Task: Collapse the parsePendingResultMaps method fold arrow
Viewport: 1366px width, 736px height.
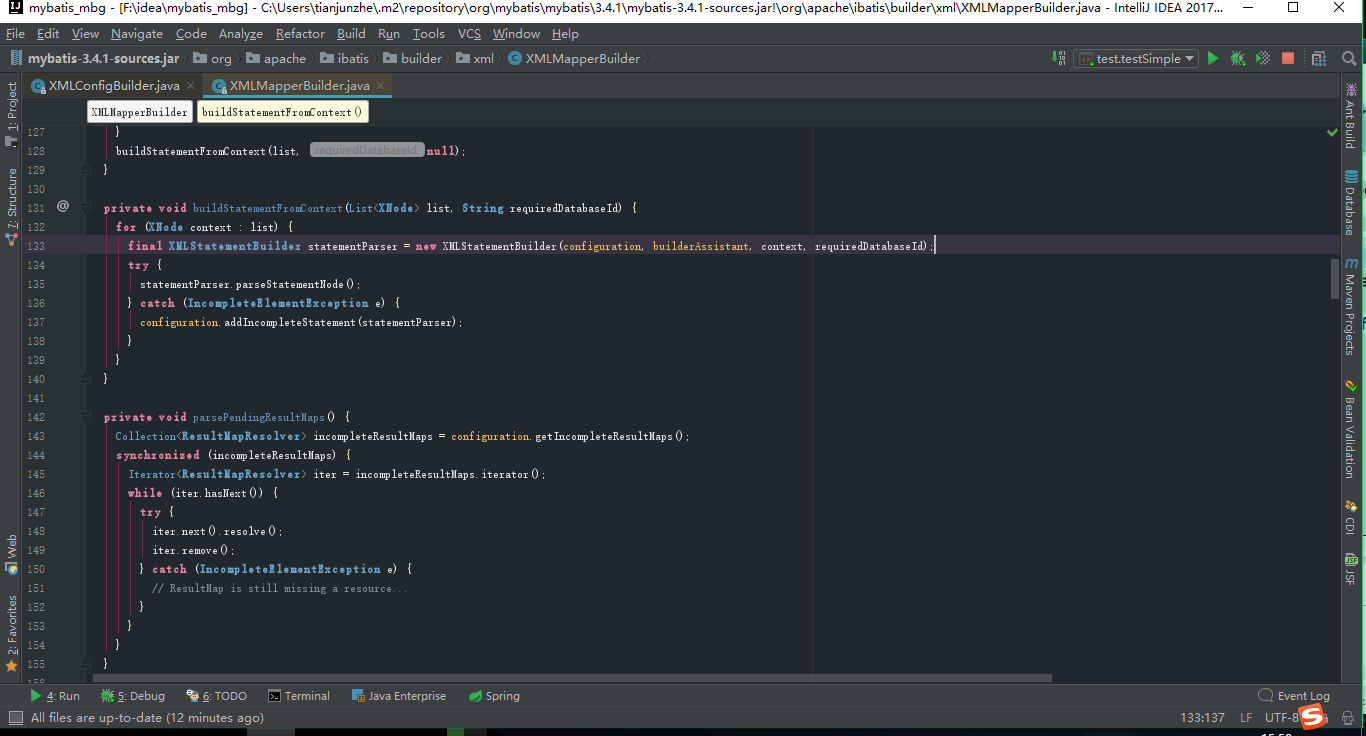Action: click(85, 417)
